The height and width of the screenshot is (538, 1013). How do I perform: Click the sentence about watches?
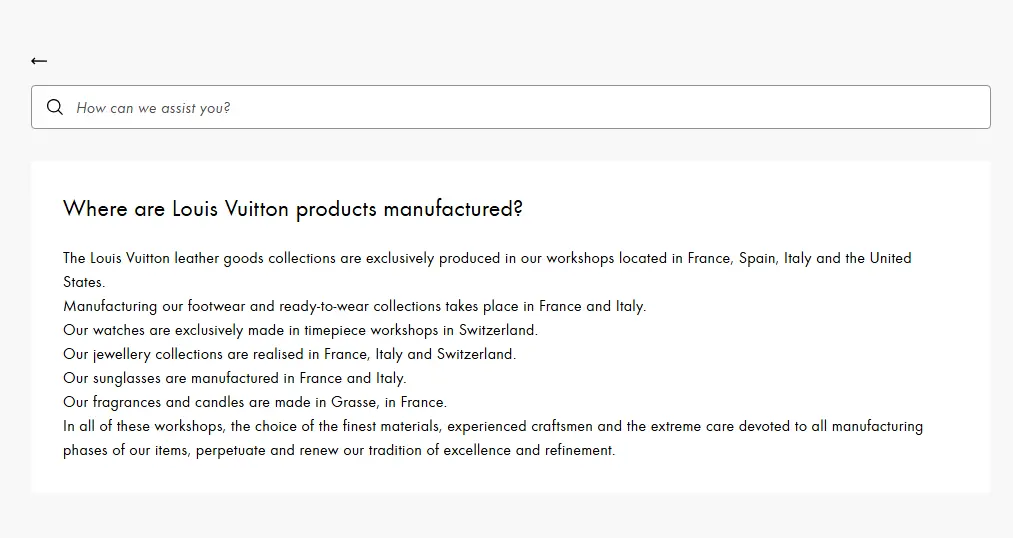[x=300, y=330]
